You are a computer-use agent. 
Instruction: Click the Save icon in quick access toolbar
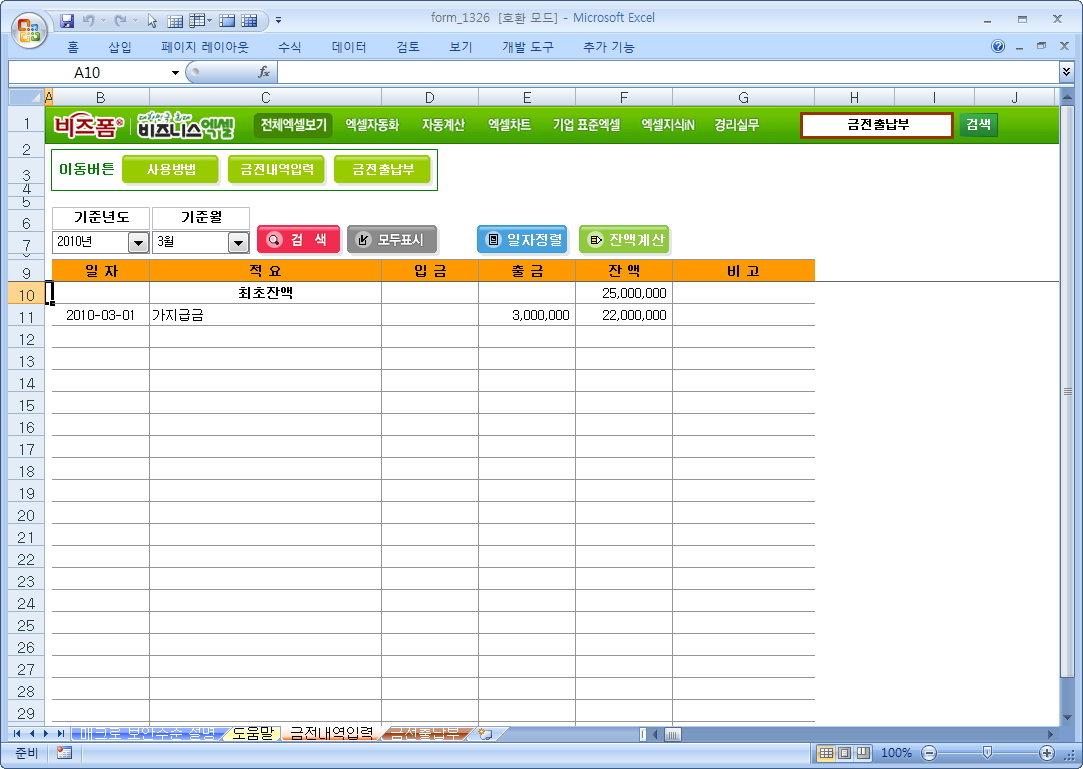tap(67, 19)
